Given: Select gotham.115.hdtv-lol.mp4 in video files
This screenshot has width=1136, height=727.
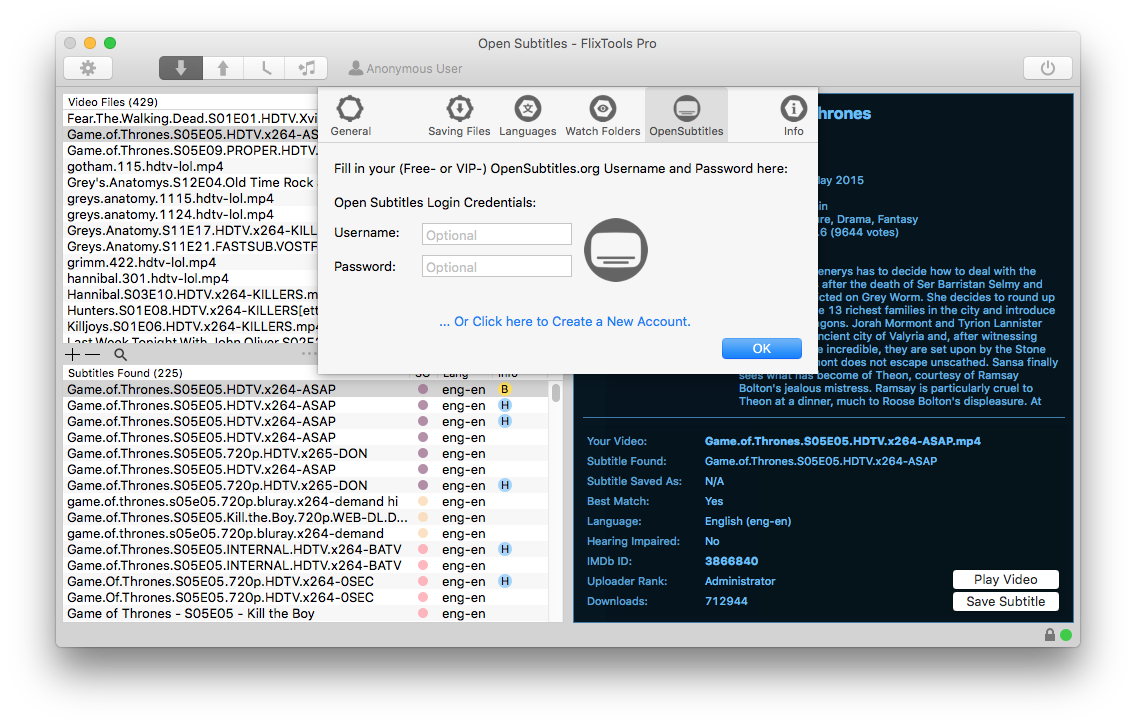Looking at the screenshot, I should coord(191,166).
